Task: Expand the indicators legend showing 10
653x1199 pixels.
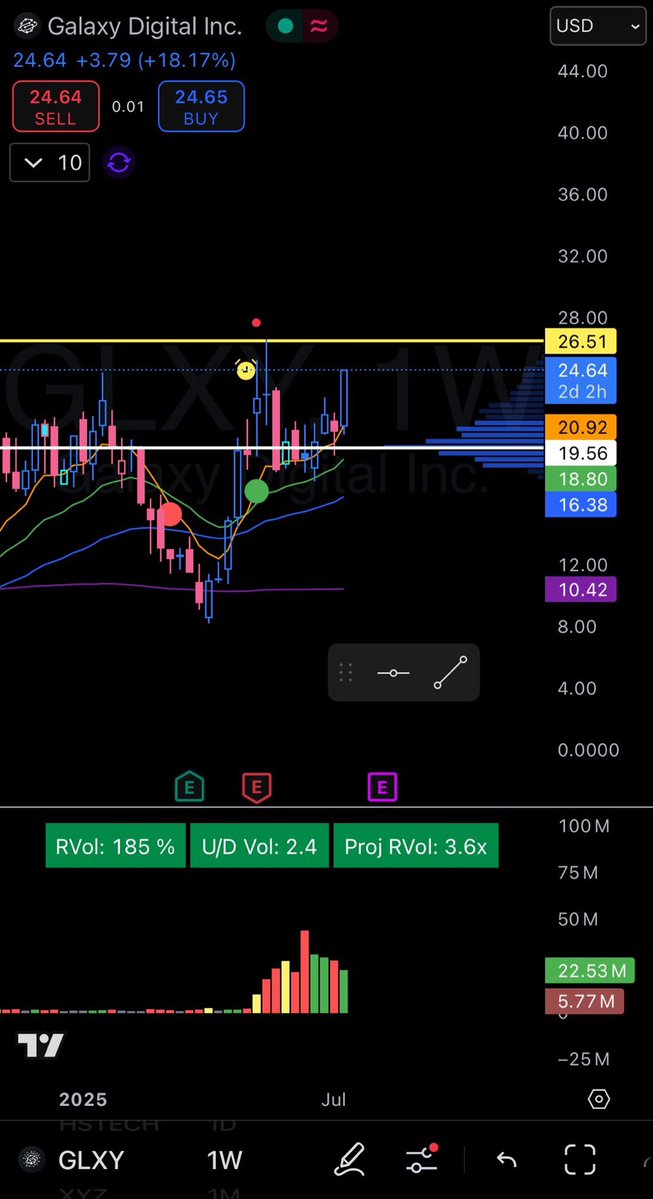Action: pyautogui.click(x=50, y=162)
